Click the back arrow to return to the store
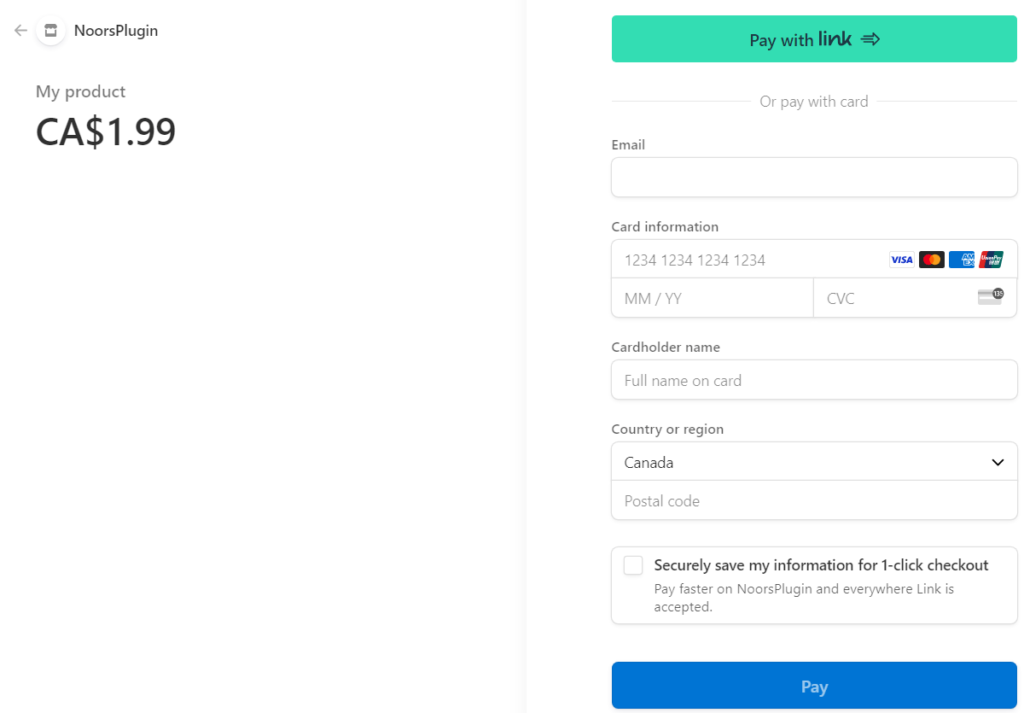This screenshot has width=1024, height=713. coord(19,30)
